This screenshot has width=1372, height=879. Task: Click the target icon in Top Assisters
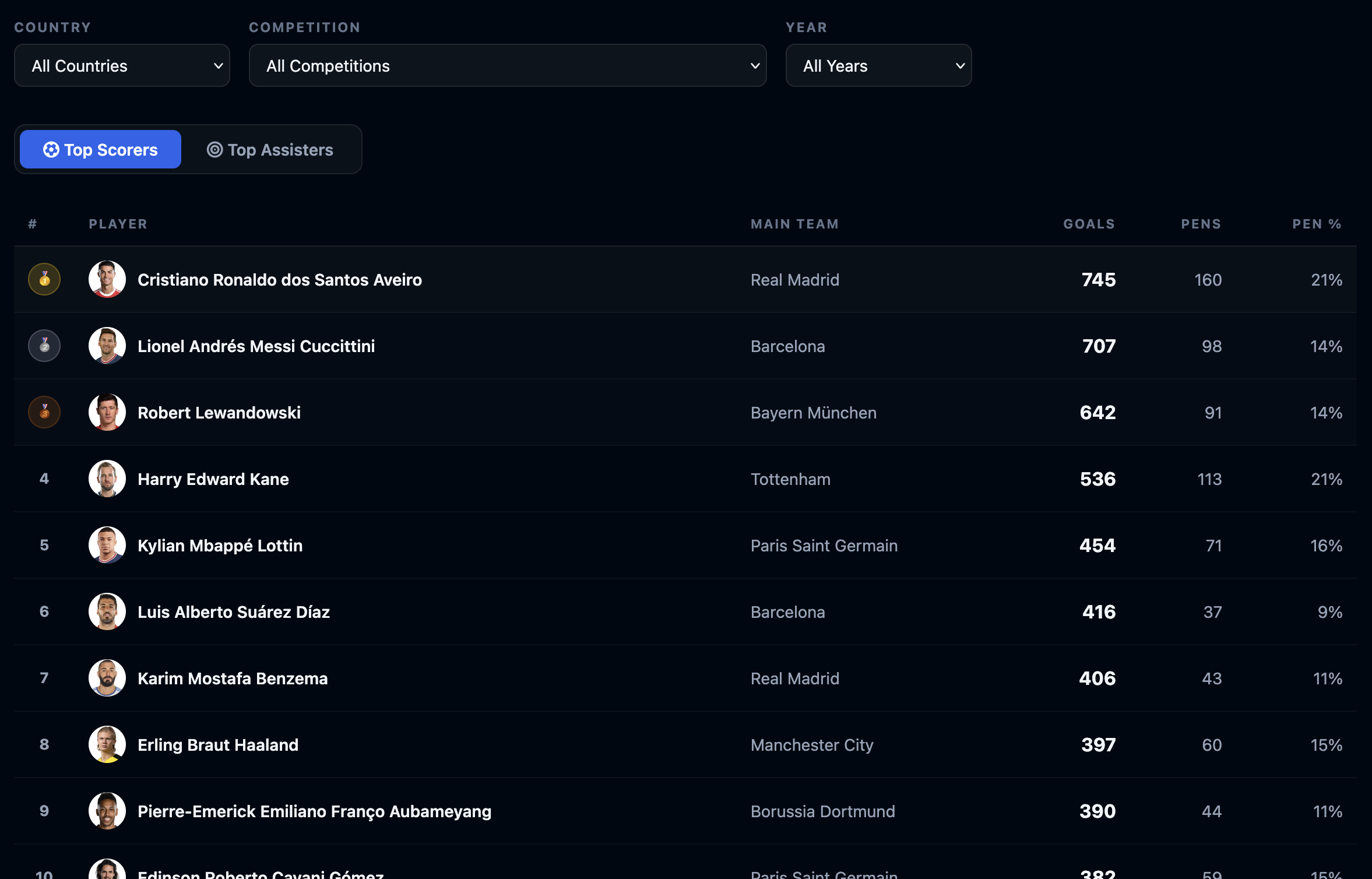coord(215,150)
